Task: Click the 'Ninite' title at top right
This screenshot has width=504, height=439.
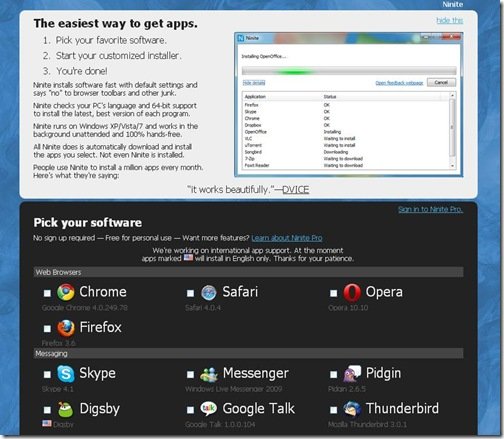Action: (x=453, y=4)
